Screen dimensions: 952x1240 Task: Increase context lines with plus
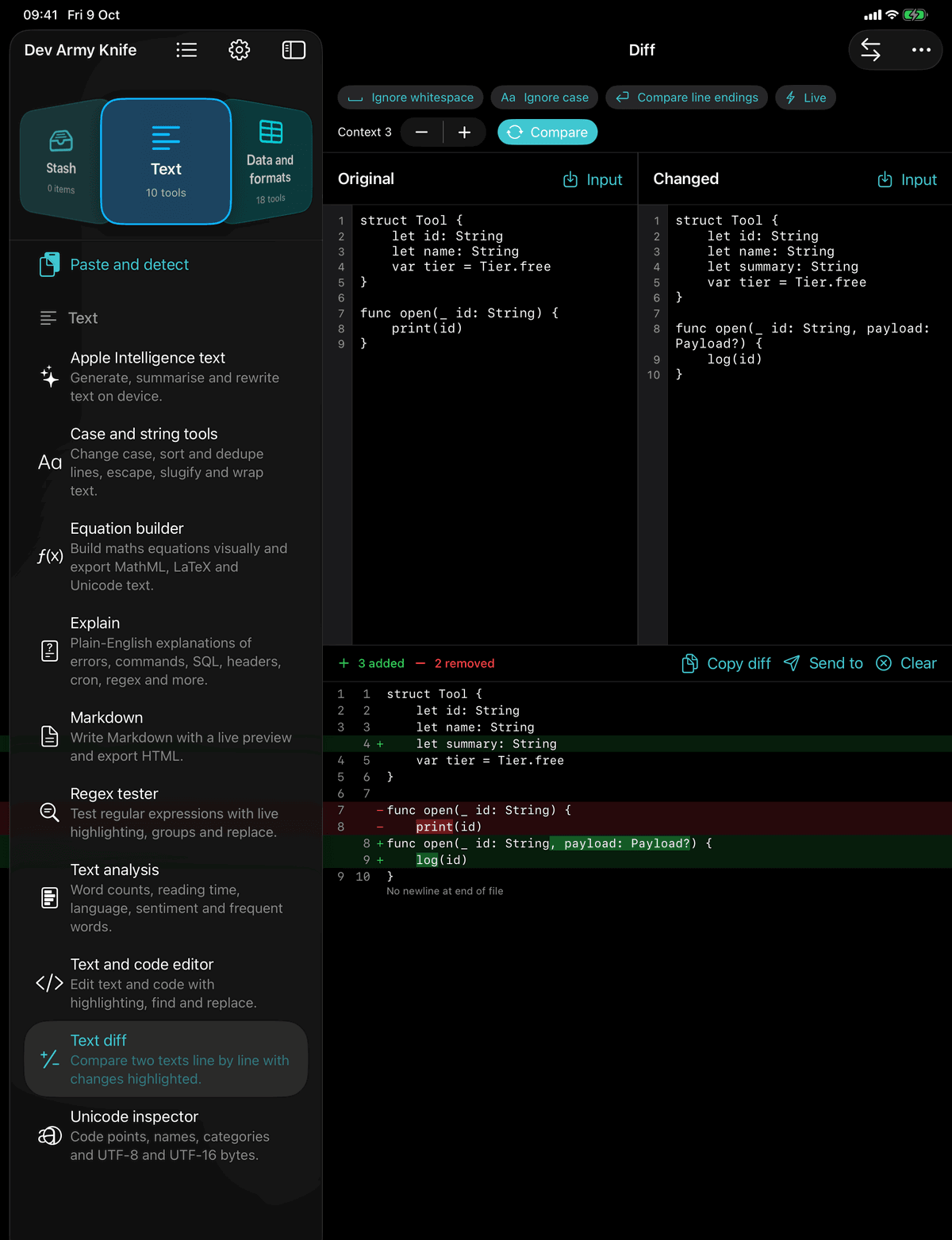[465, 132]
